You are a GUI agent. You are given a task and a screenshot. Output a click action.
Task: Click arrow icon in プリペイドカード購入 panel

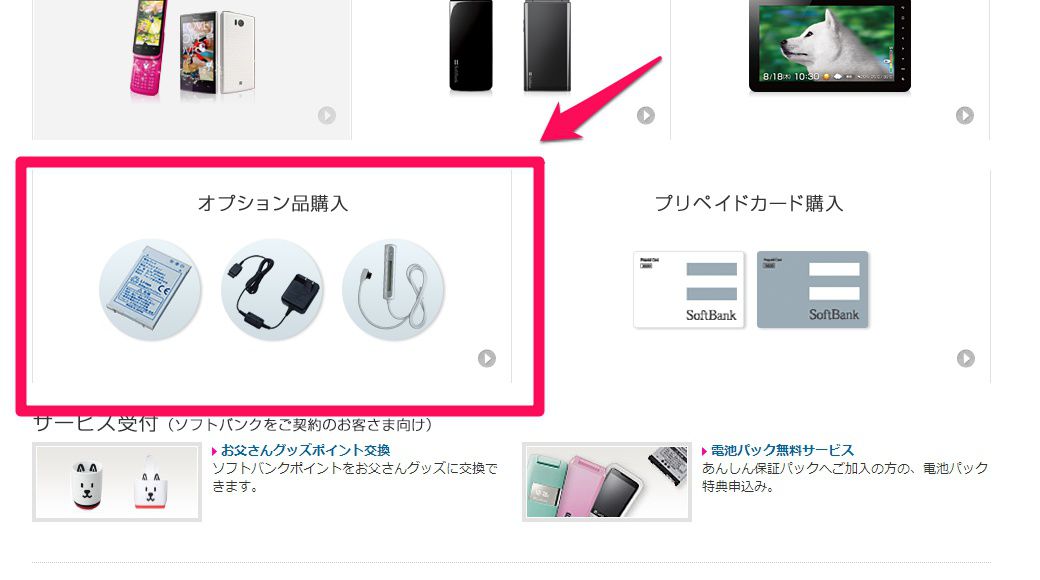click(966, 358)
